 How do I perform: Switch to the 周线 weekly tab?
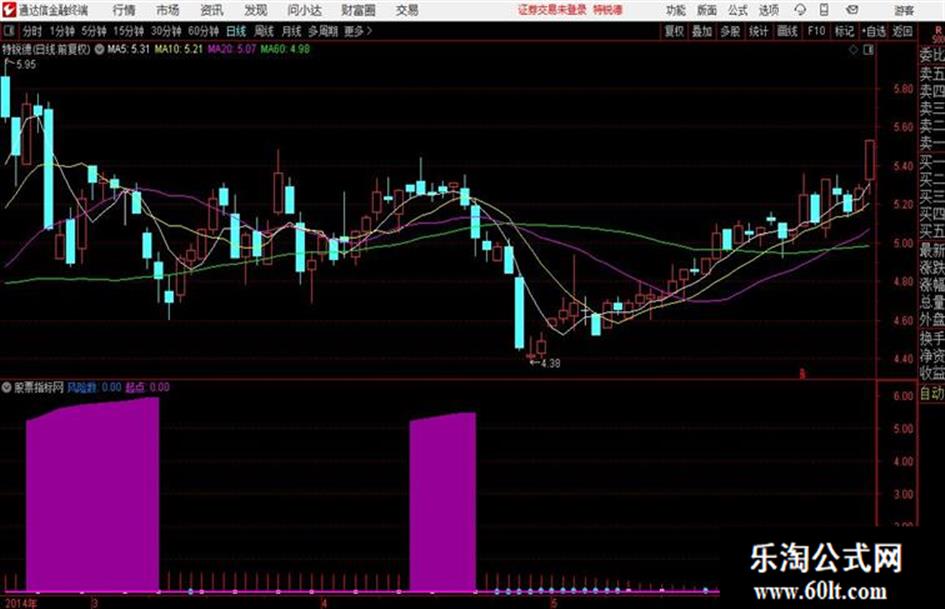[264, 31]
